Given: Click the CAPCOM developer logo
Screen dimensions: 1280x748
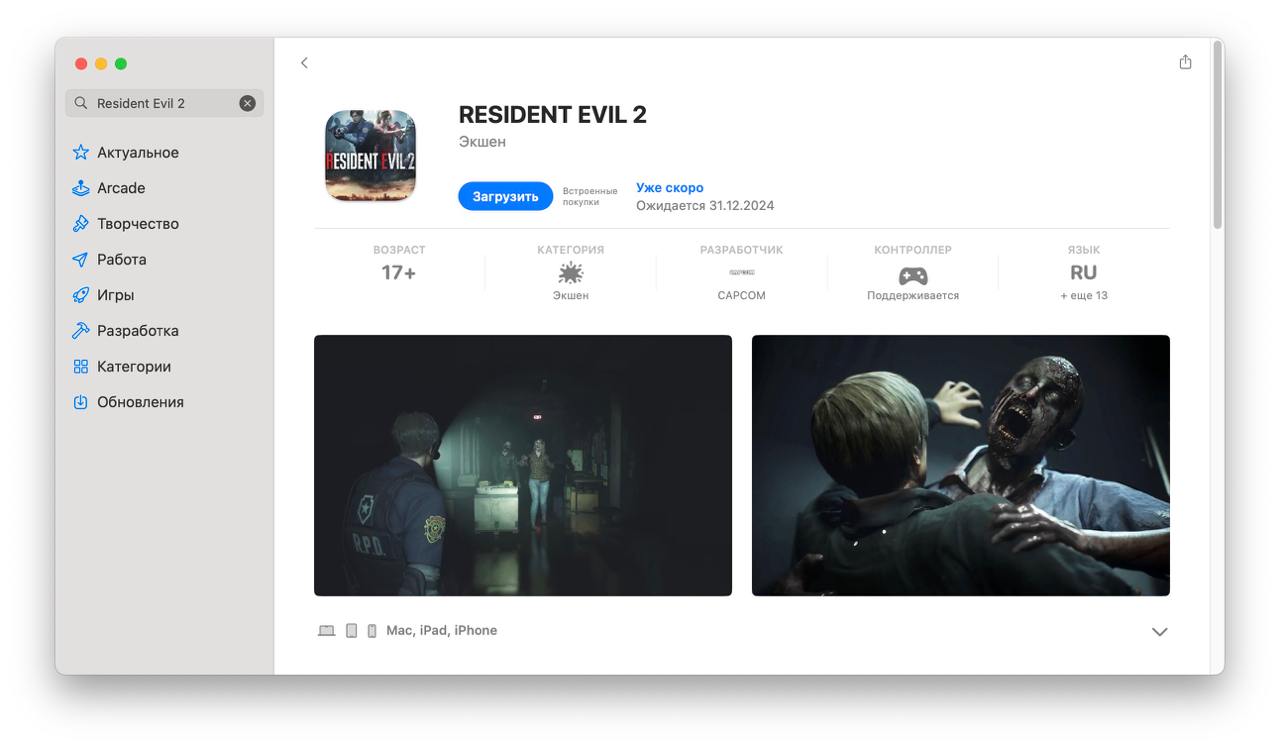Looking at the screenshot, I should tap(742, 272).
